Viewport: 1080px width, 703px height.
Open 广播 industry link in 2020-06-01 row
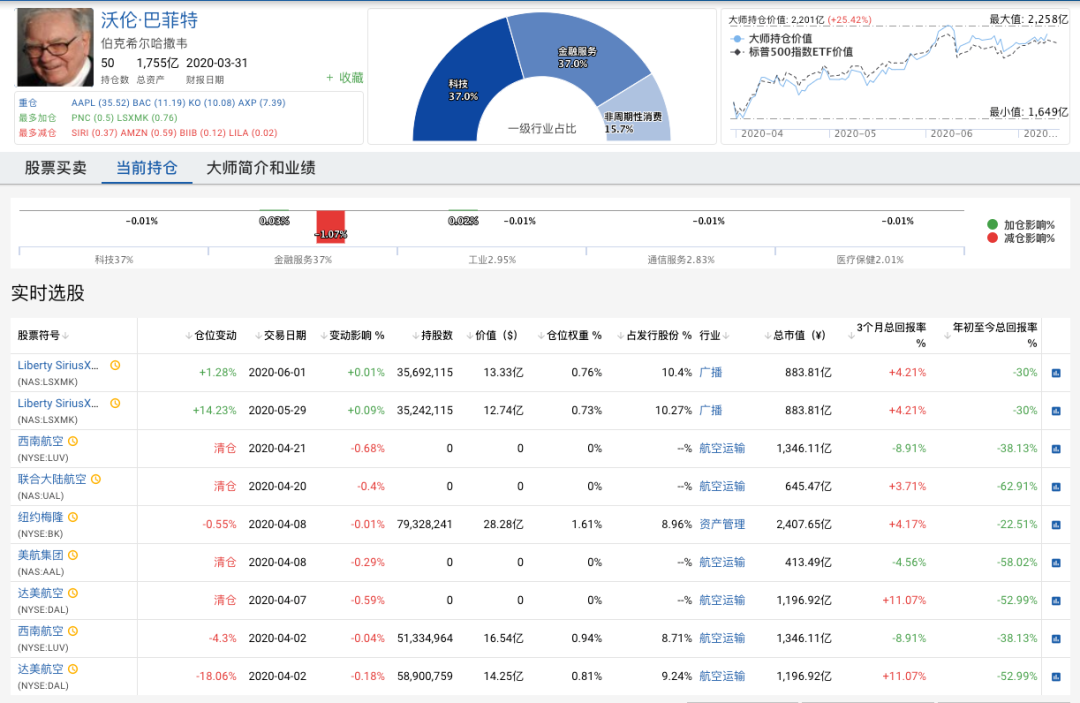click(711, 373)
